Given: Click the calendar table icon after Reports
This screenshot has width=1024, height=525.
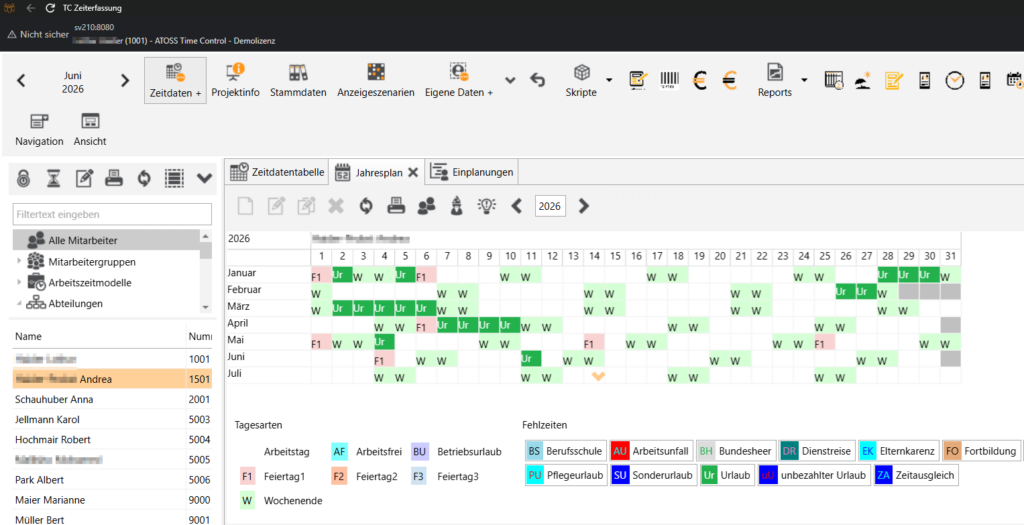Looking at the screenshot, I should coord(834,80).
